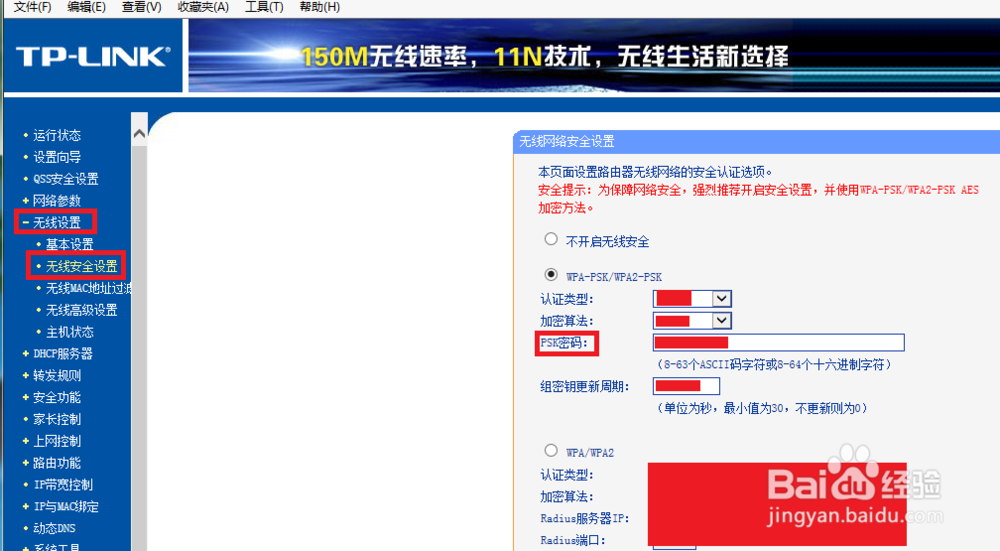1000x551 pixels.
Task: Open the 查看(V) menu
Action: click(x=142, y=7)
